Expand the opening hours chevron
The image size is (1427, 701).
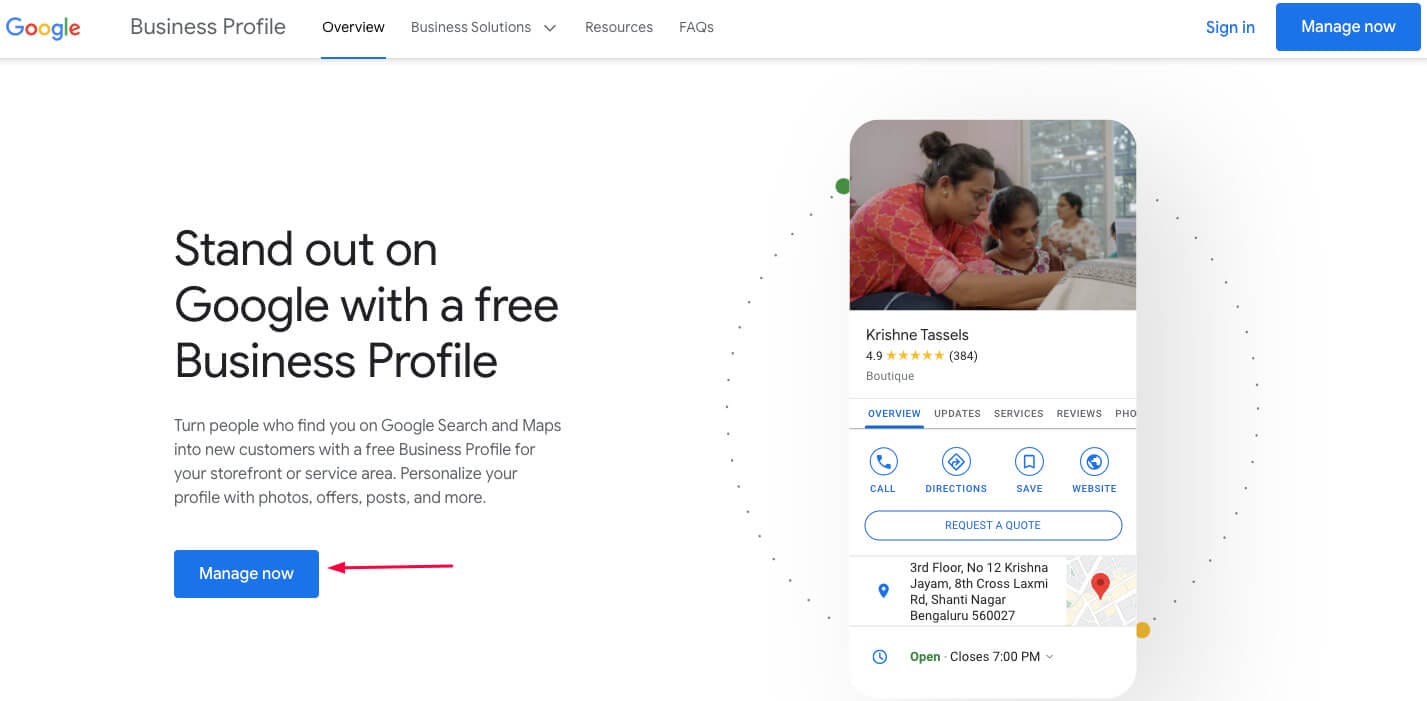pos(1049,657)
